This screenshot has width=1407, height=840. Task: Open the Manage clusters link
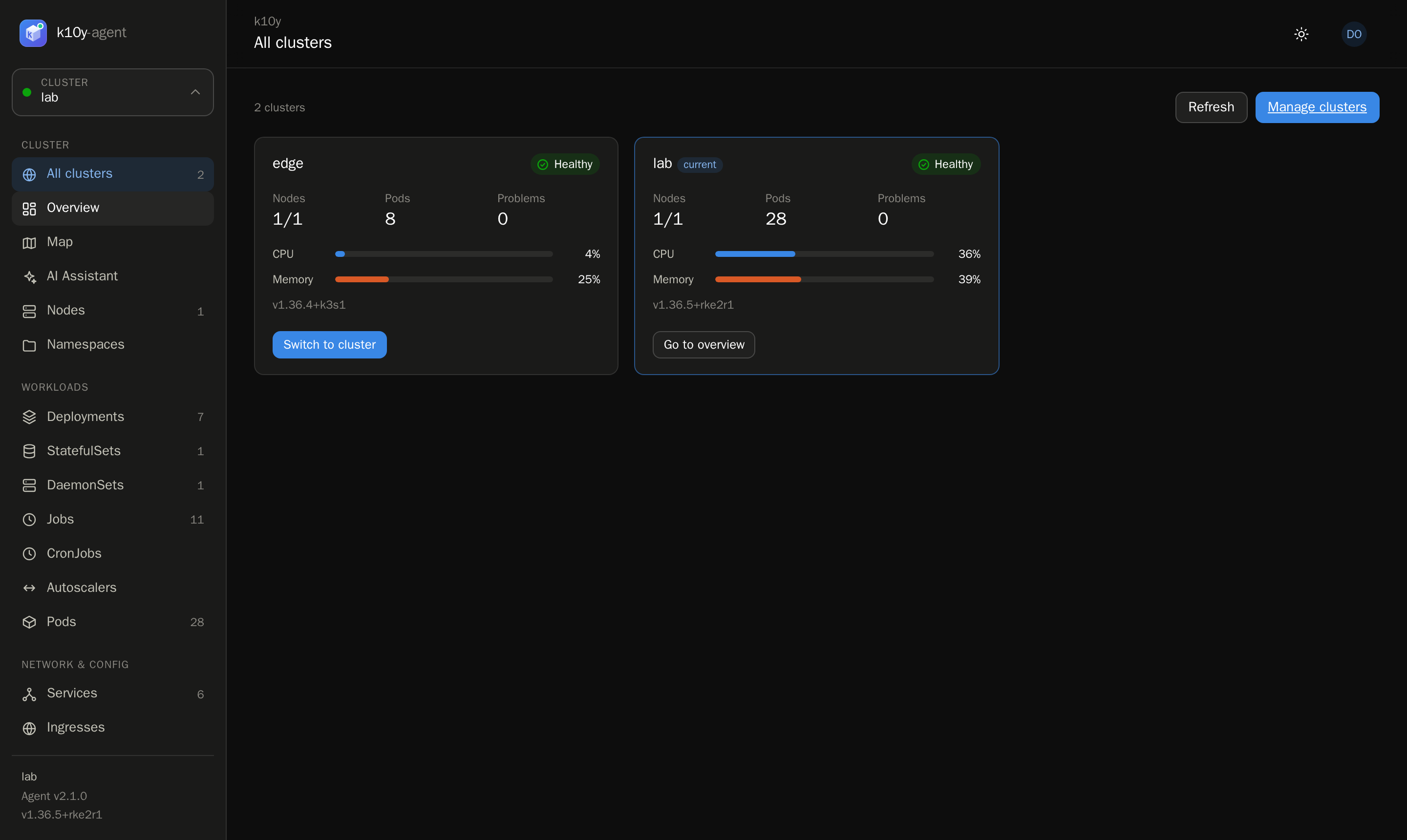pyautogui.click(x=1317, y=107)
